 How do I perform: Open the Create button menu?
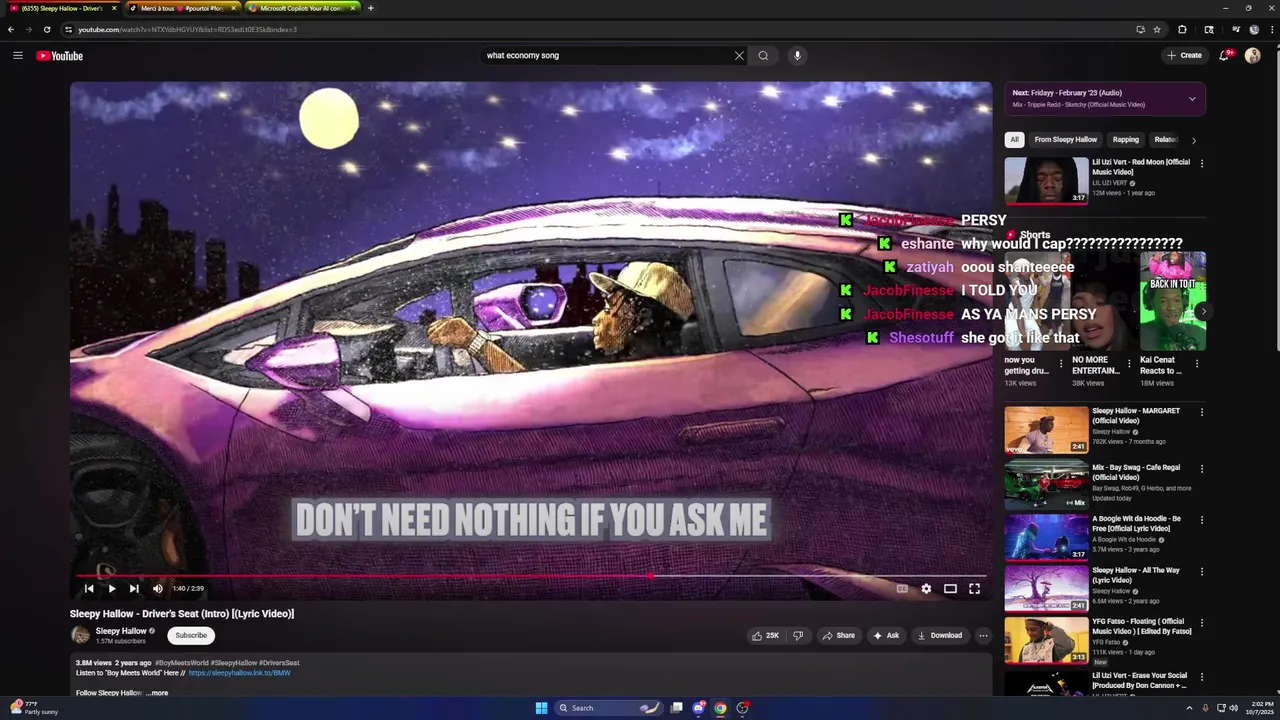point(1184,56)
